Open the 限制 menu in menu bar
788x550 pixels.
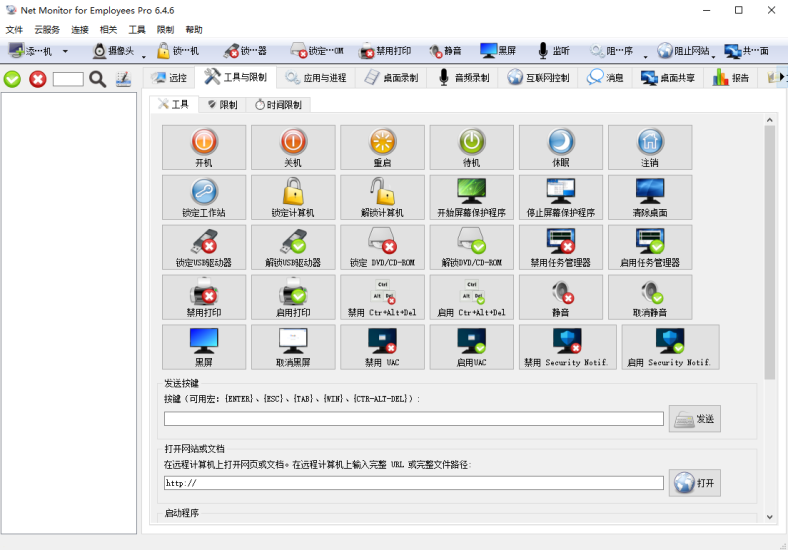click(x=165, y=30)
